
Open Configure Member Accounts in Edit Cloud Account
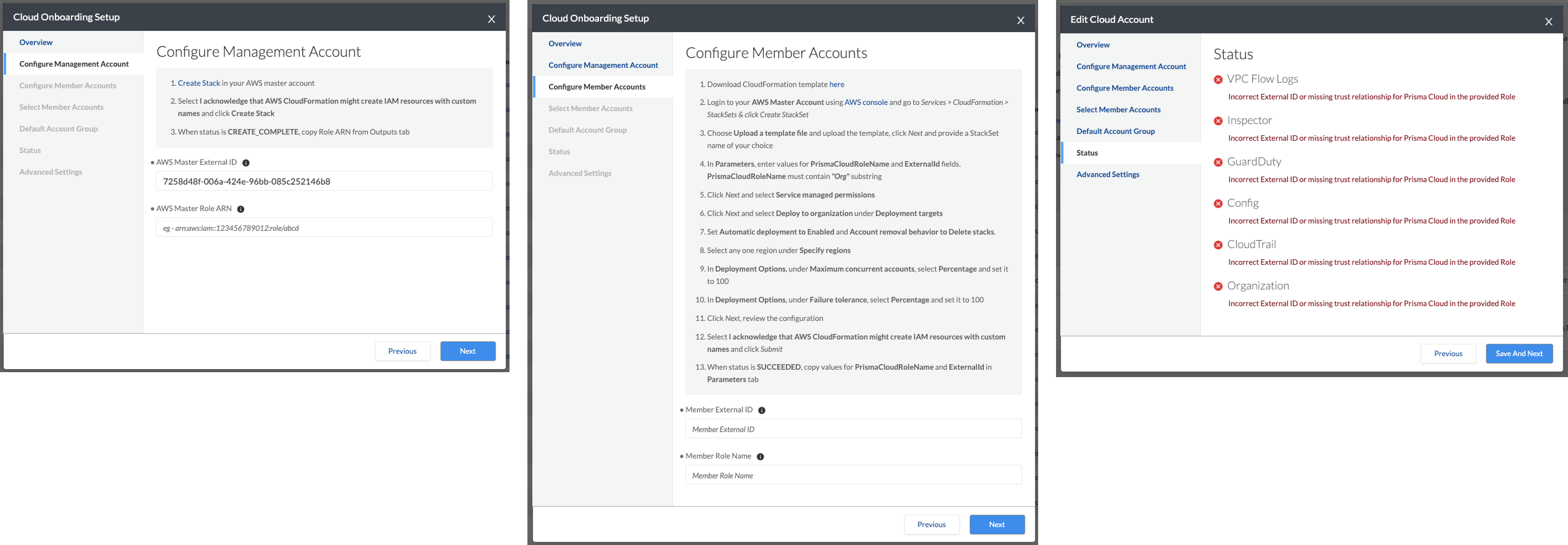coord(1125,88)
